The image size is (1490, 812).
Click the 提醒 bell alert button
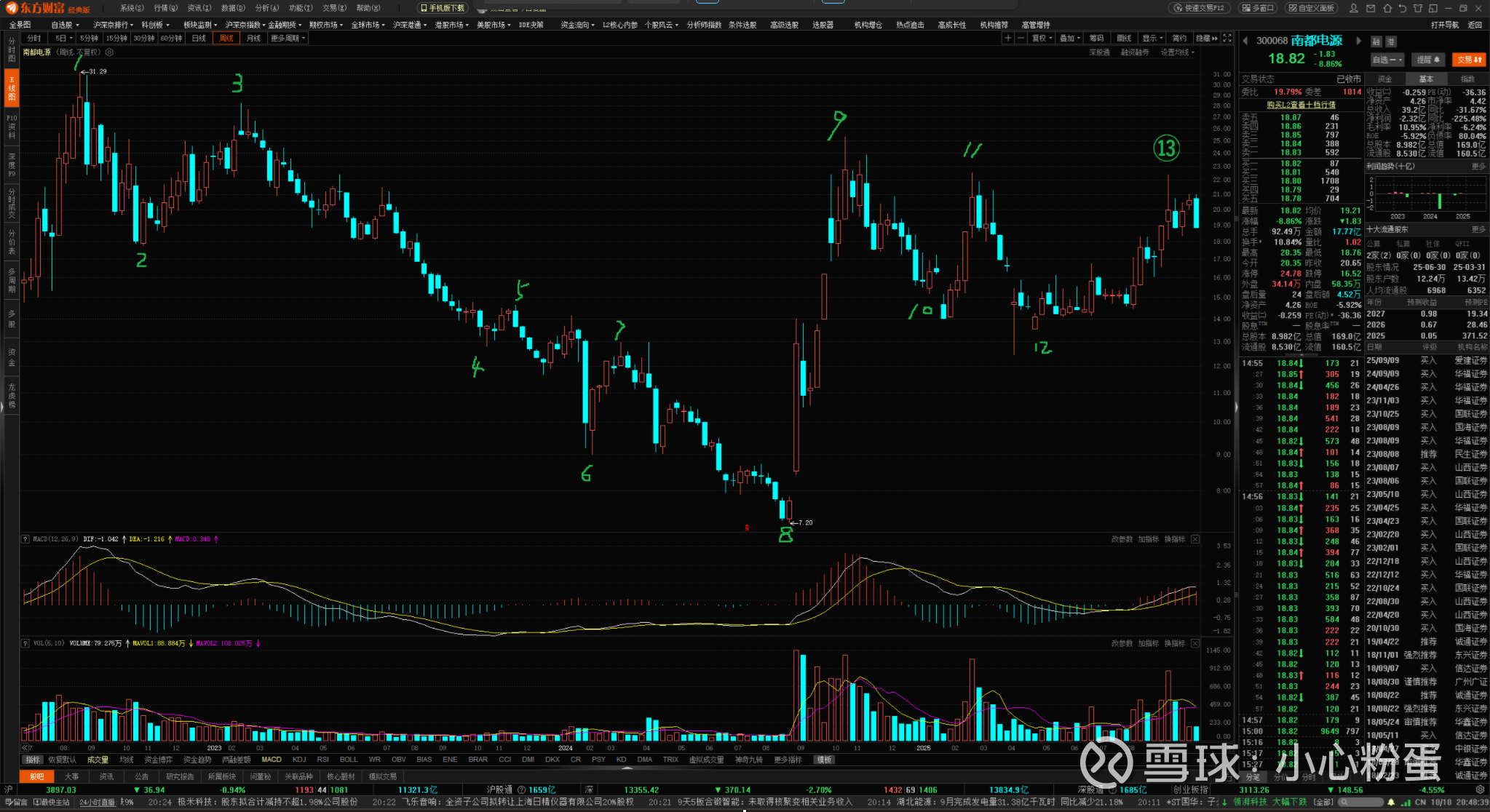(x=1428, y=60)
